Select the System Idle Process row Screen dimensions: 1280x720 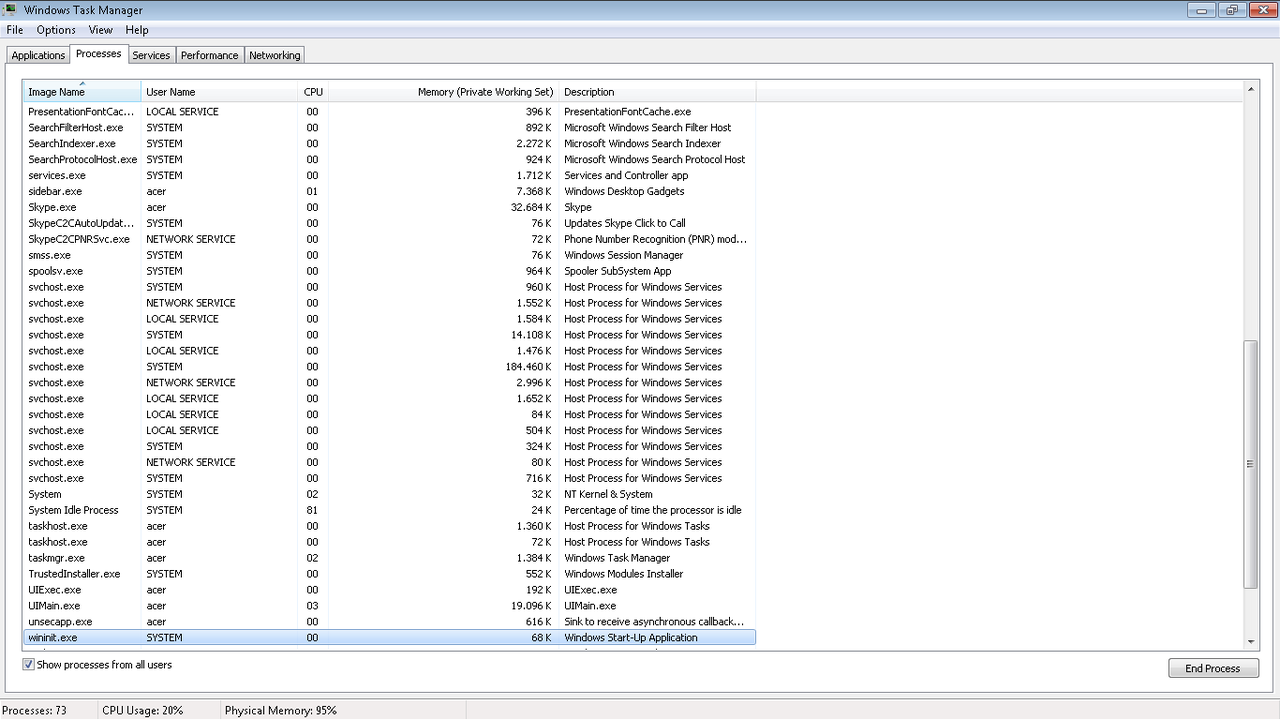click(x=73, y=510)
